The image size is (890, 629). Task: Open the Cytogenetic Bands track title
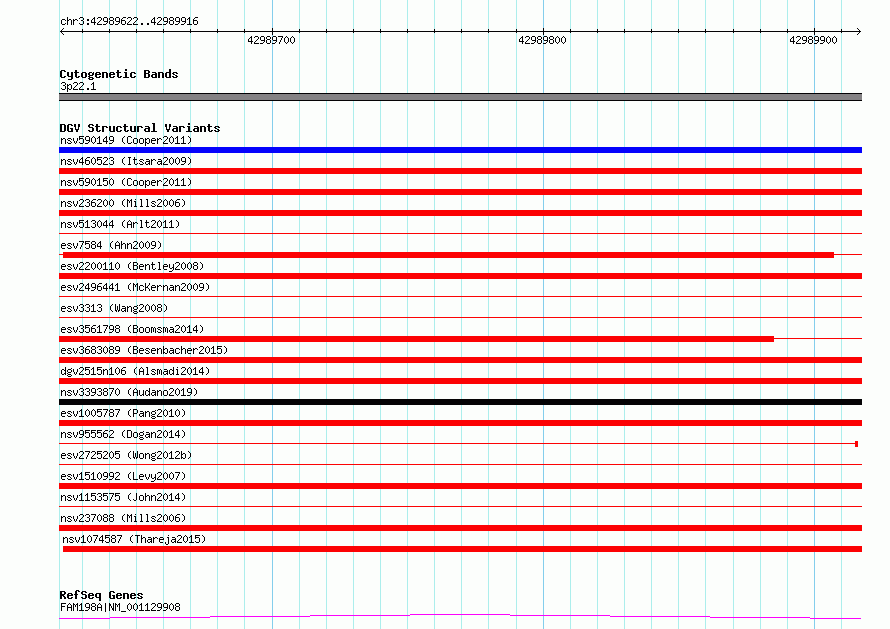pyautogui.click(x=119, y=74)
